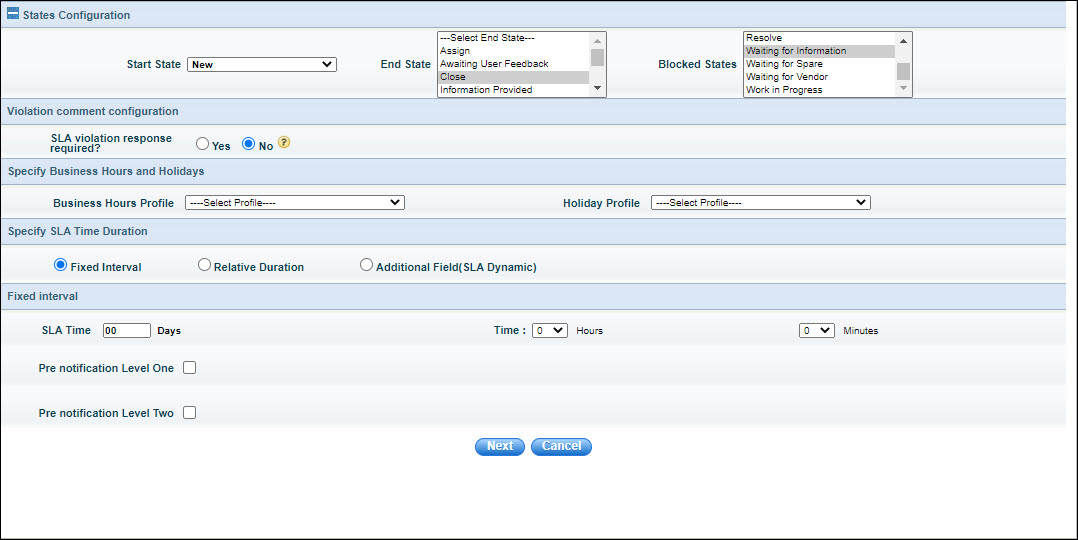Click the SLA violation help icon
1078x540 pixels.
[x=284, y=144]
